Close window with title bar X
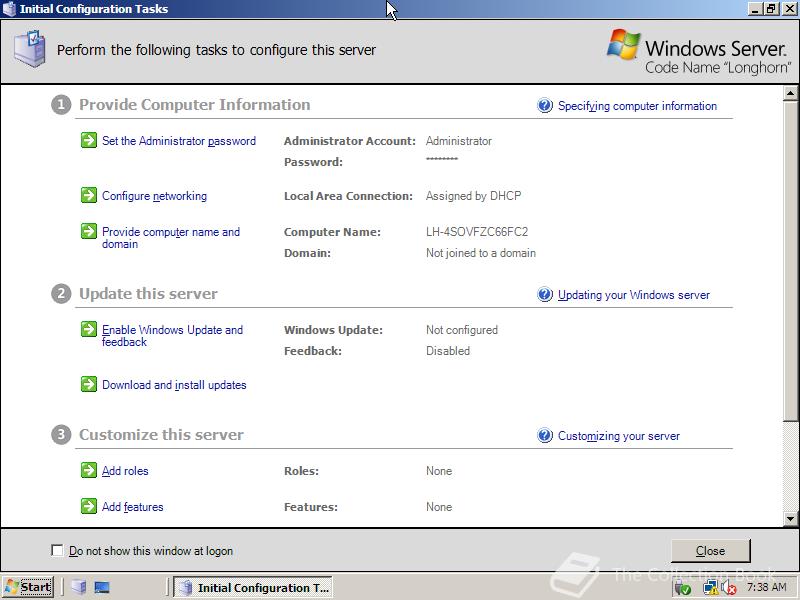 (789, 9)
